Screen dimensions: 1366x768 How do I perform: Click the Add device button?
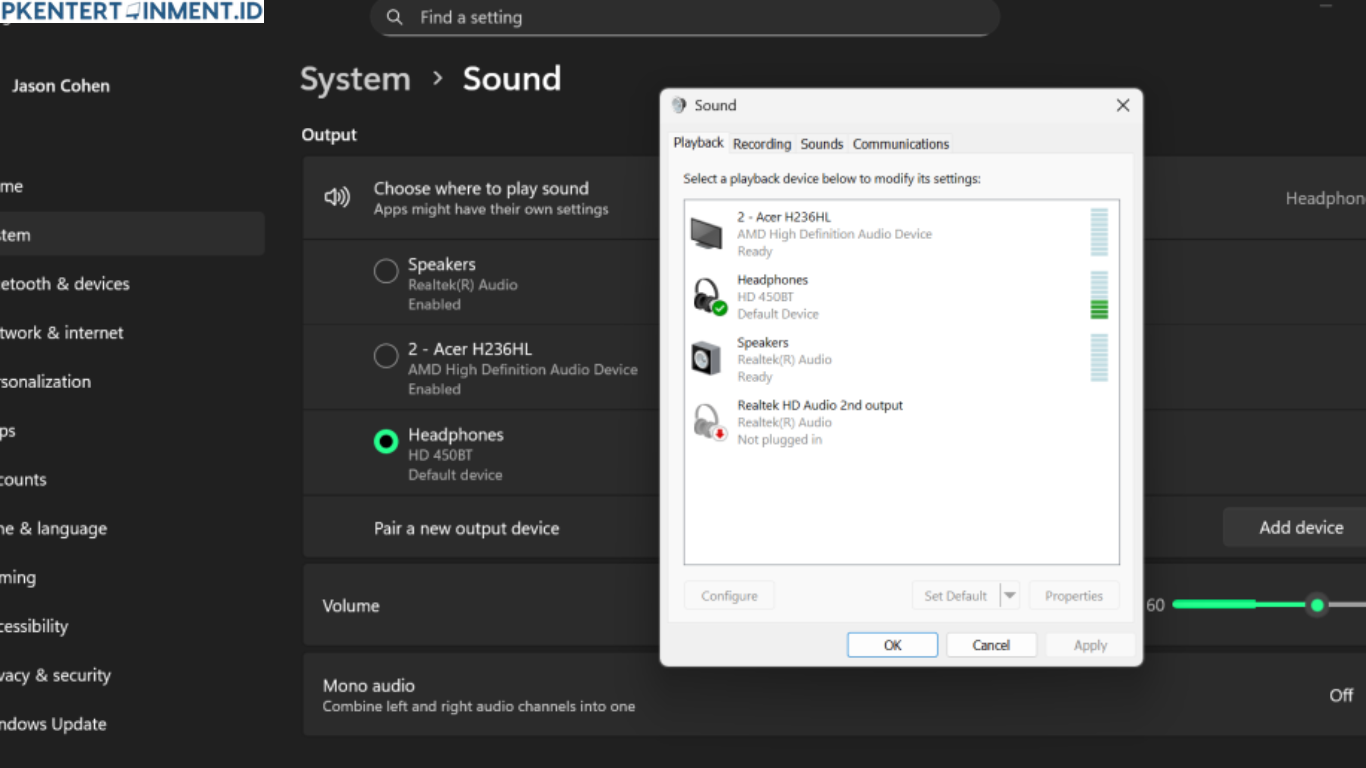click(x=1301, y=527)
